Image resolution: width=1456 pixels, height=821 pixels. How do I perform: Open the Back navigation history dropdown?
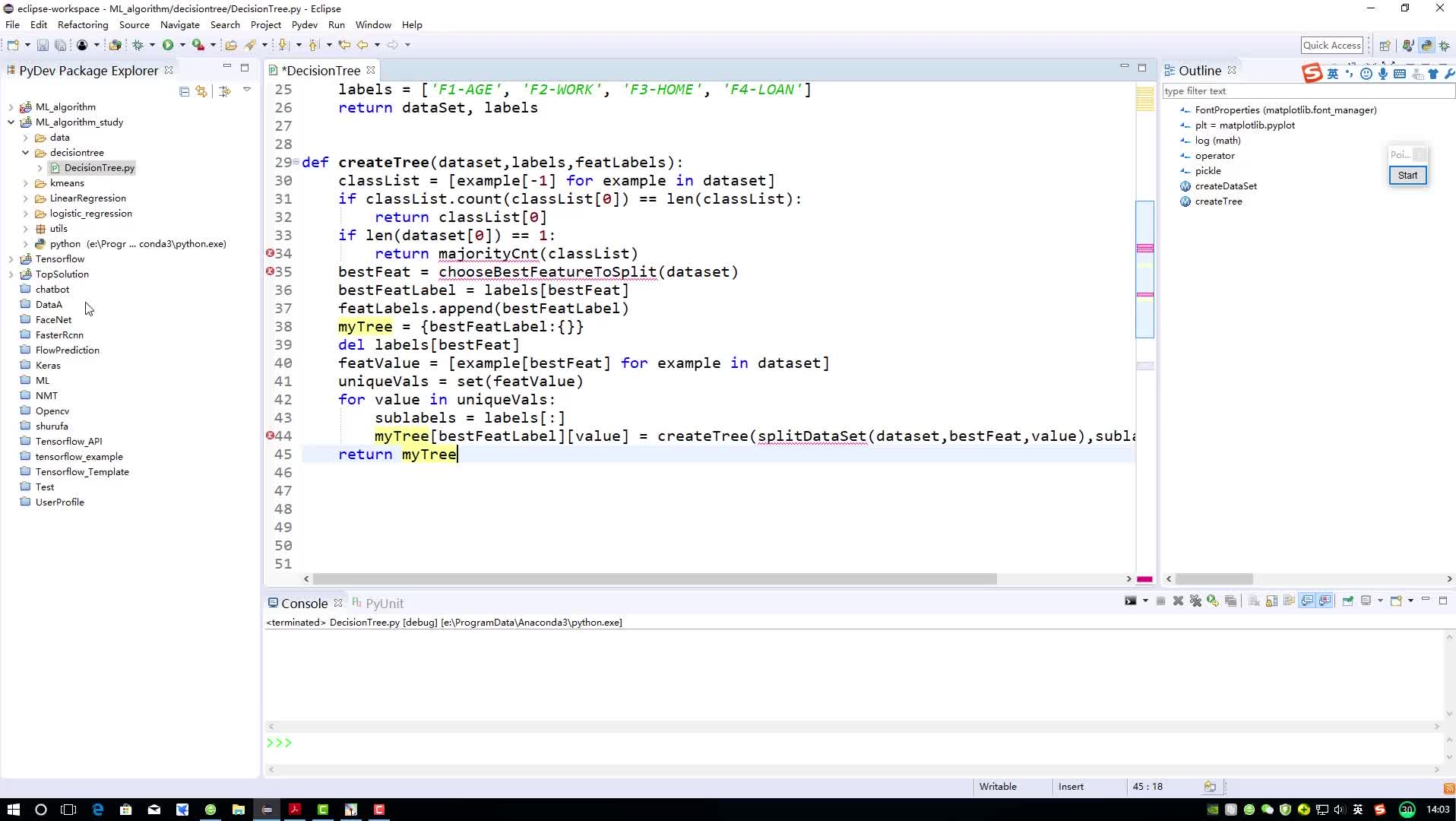[x=377, y=45]
